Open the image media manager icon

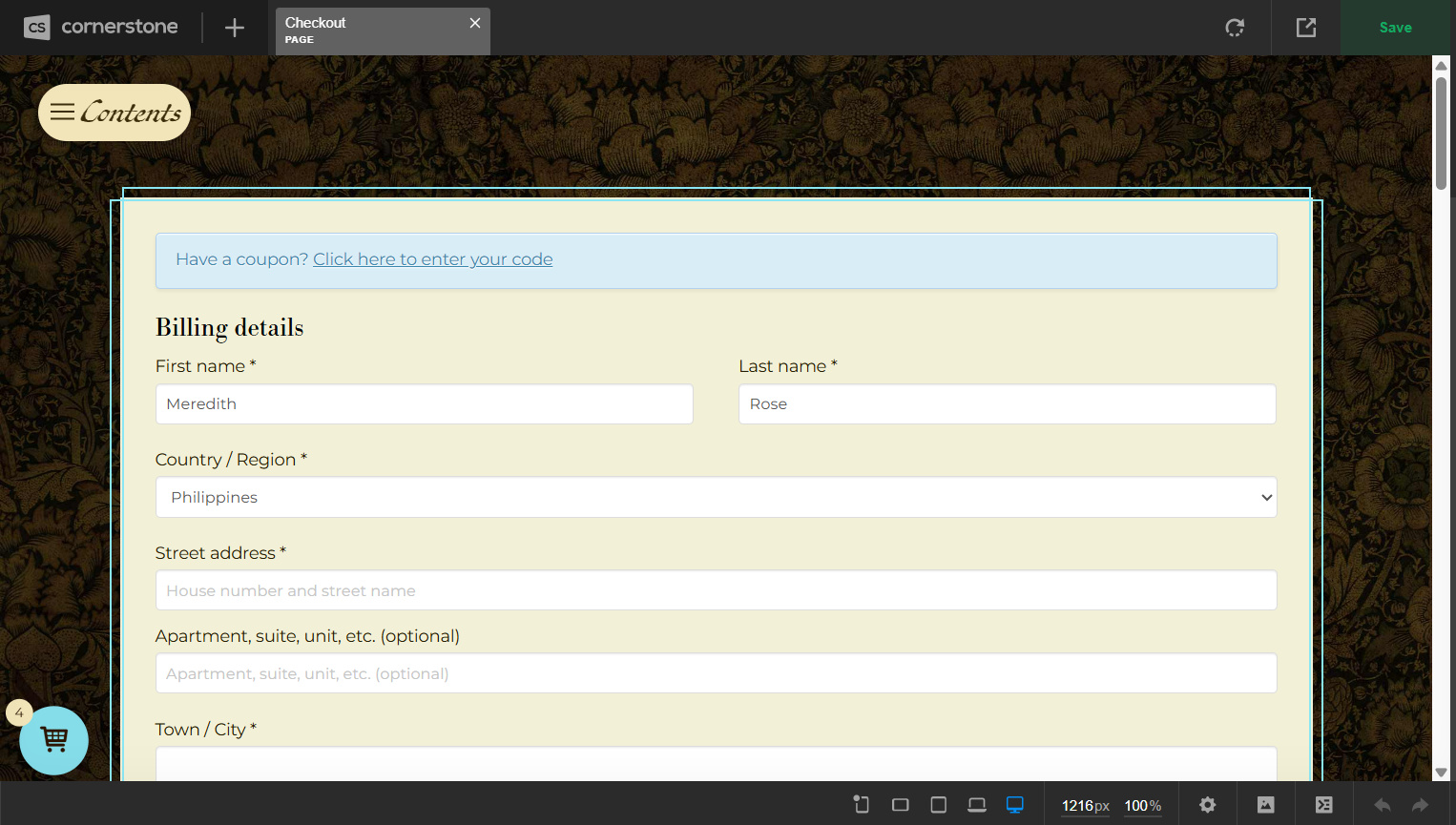(x=1266, y=805)
